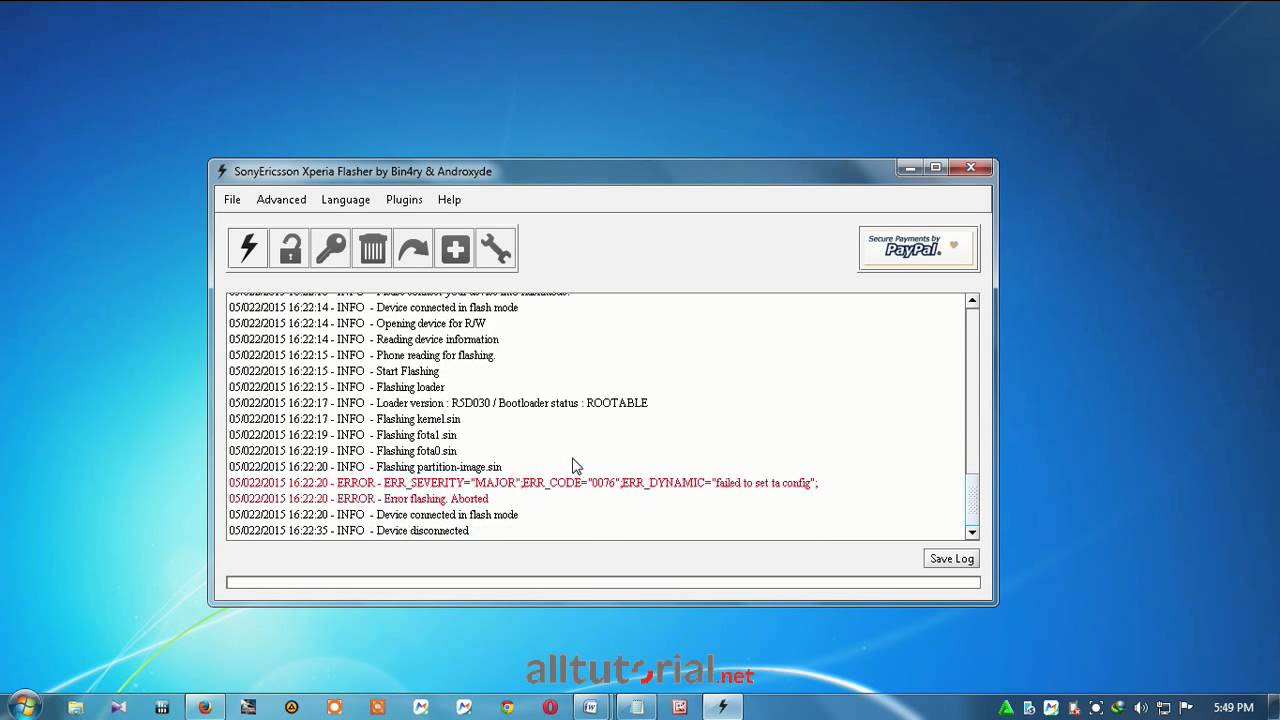Click the curved arrow toolbar icon
This screenshot has width=1280, height=720.
[413, 248]
